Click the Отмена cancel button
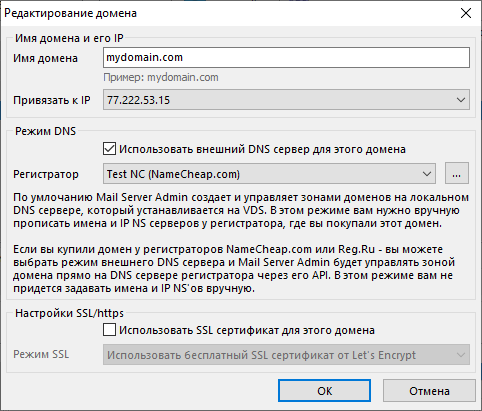 click(x=429, y=391)
